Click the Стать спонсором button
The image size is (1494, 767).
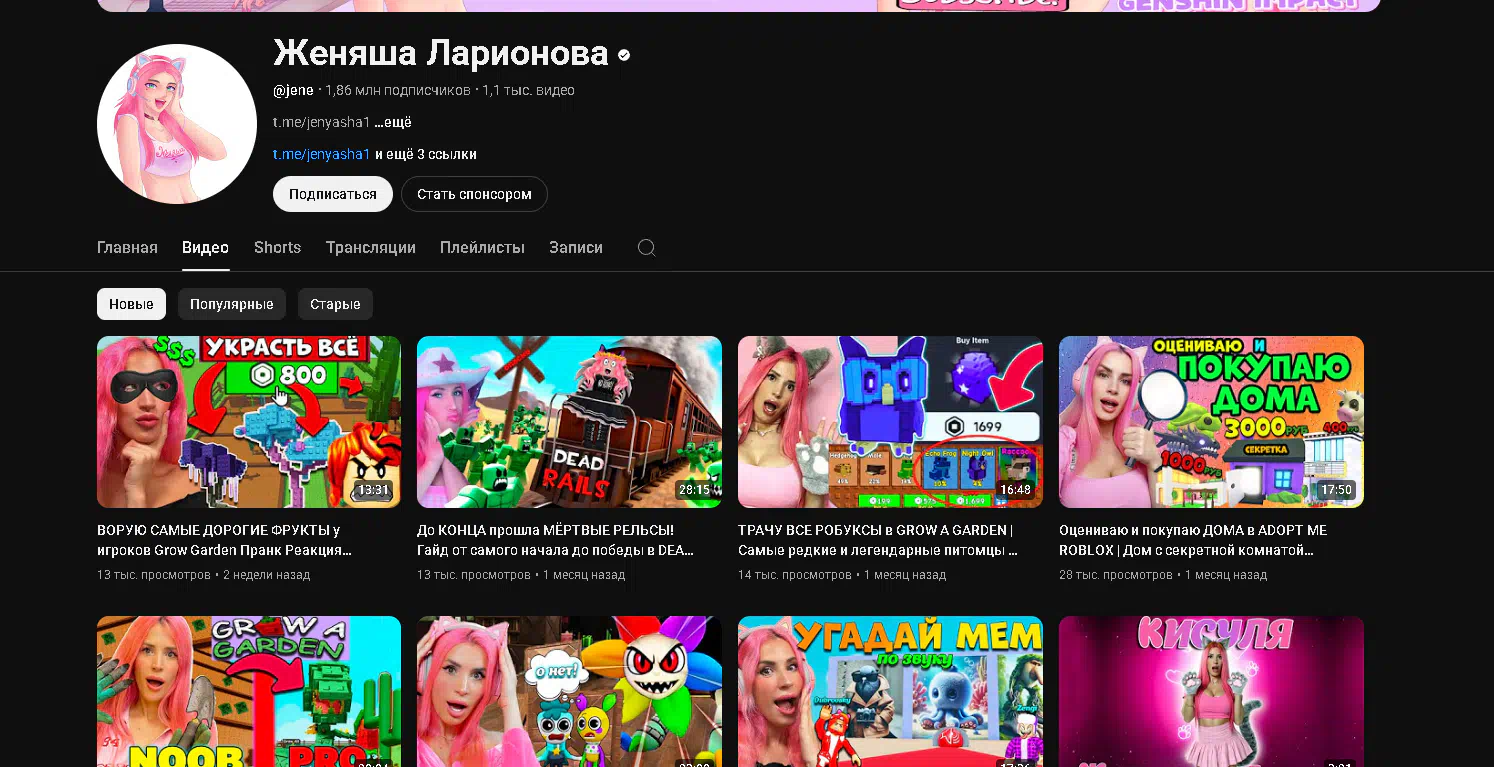click(x=474, y=194)
